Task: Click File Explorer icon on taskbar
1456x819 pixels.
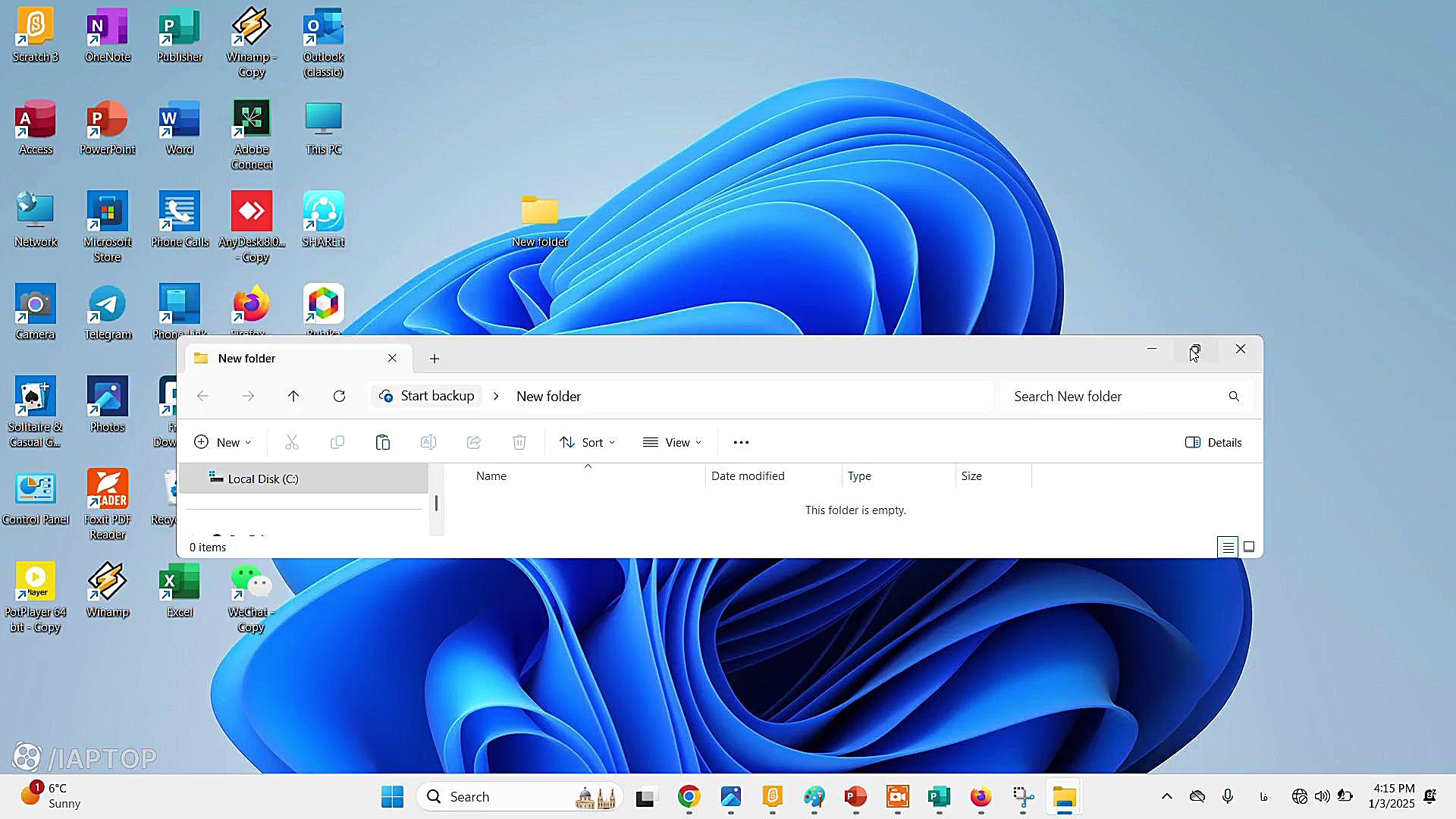Action: point(1064,796)
